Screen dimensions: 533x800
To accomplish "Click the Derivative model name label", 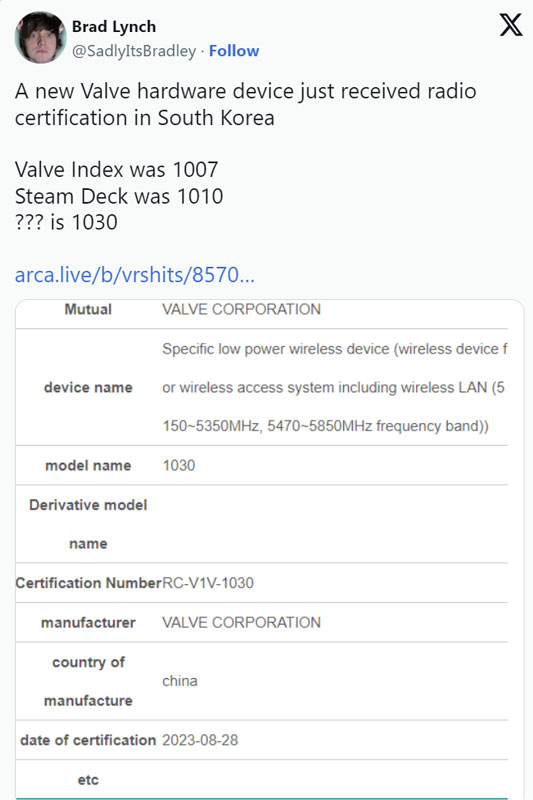I will [88, 524].
